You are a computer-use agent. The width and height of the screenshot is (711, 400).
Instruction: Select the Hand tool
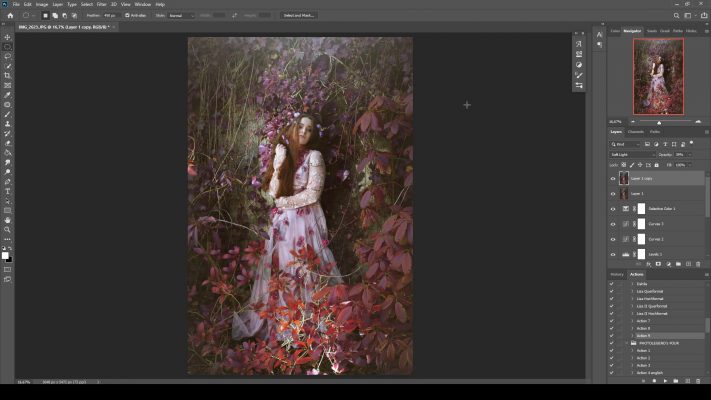(x=7, y=220)
